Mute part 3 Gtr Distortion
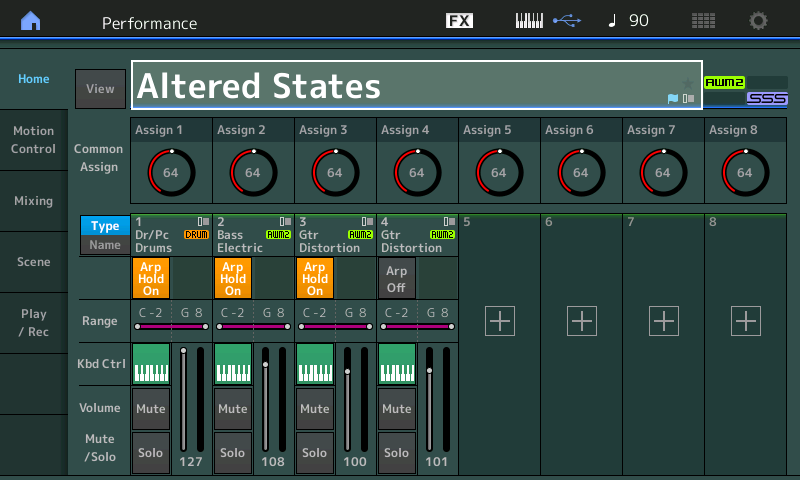 click(x=315, y=409)
